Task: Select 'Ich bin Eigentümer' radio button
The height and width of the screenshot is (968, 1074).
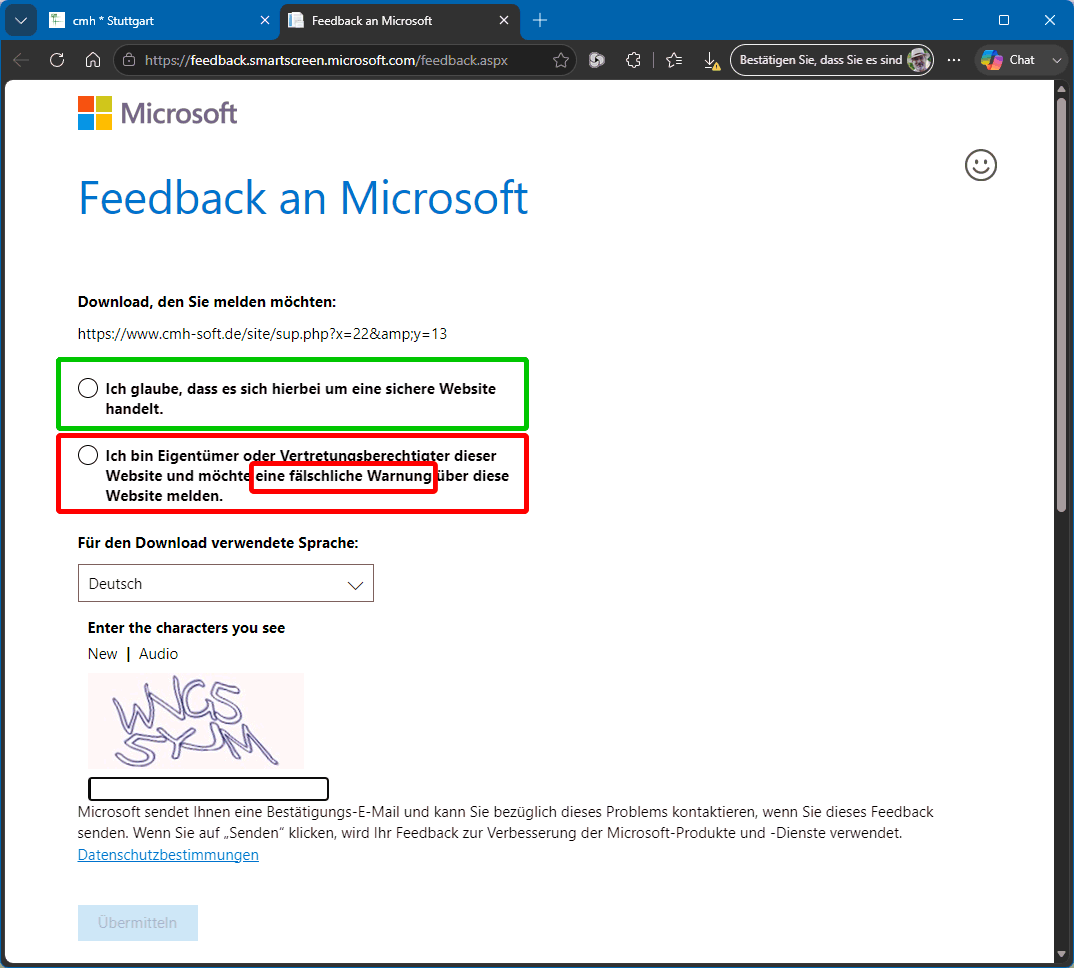Action: click(x=88, y=455)
